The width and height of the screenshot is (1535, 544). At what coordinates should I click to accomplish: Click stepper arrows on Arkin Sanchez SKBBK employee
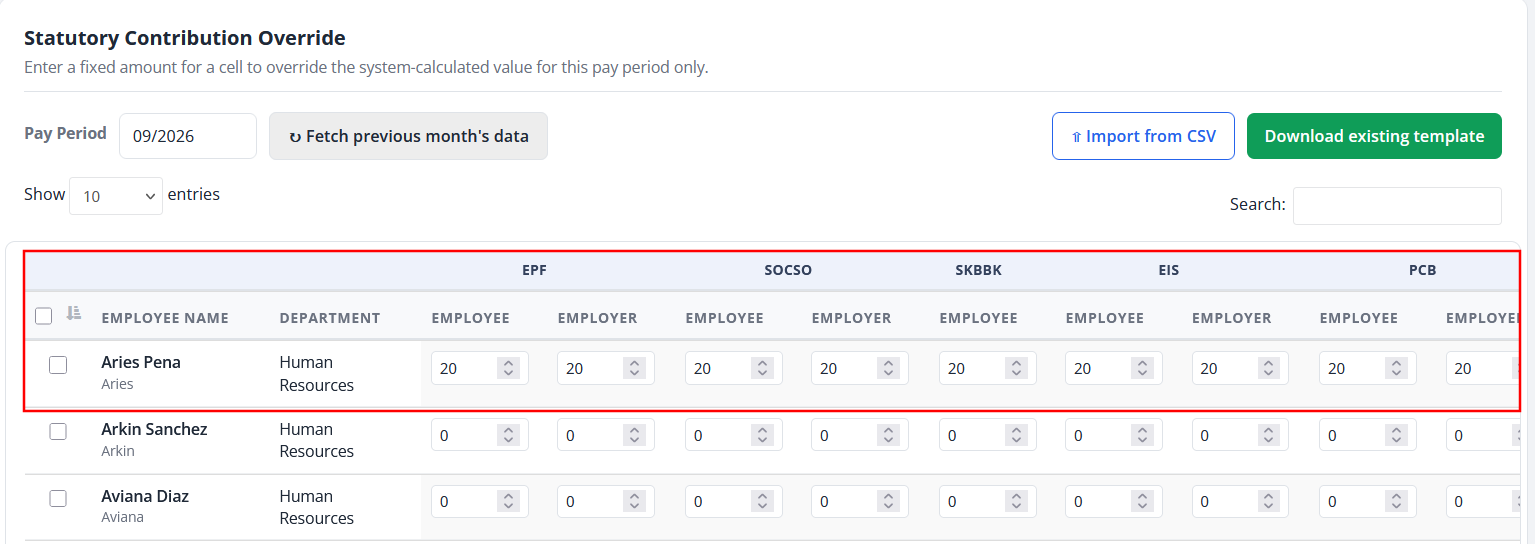click(1016, 435)
